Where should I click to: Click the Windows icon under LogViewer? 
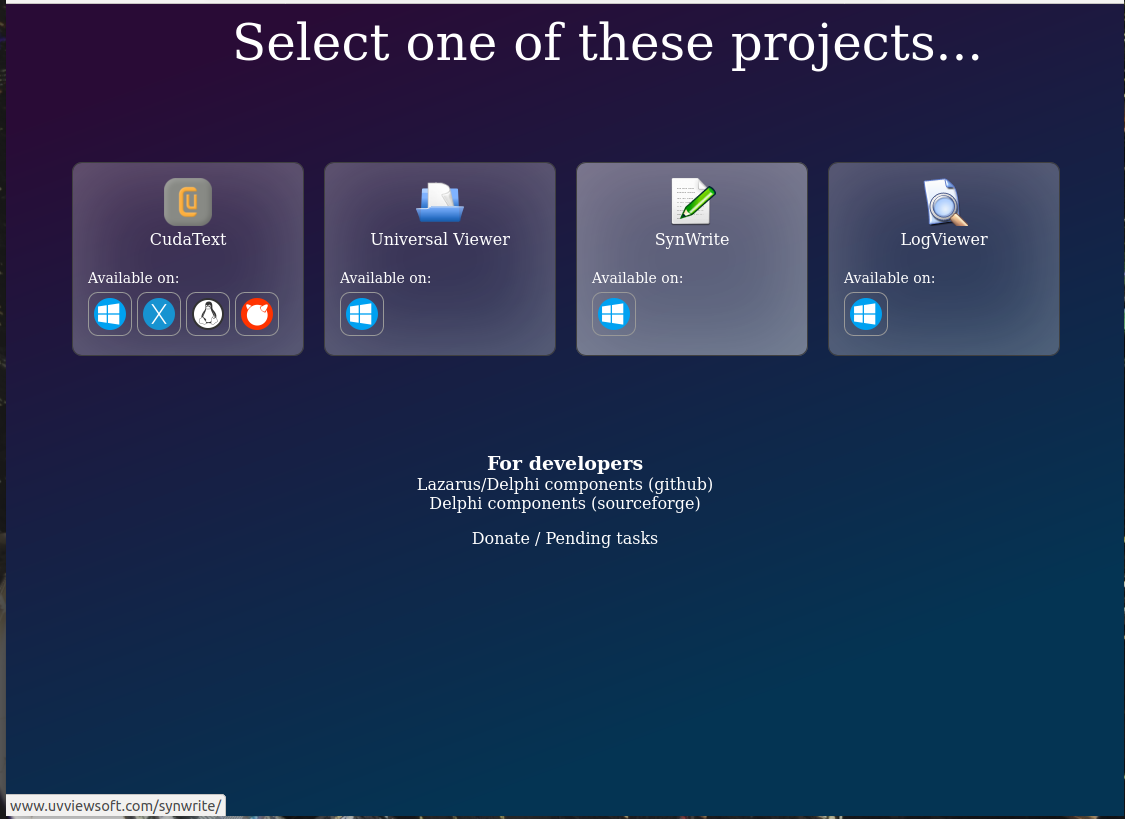866,313
